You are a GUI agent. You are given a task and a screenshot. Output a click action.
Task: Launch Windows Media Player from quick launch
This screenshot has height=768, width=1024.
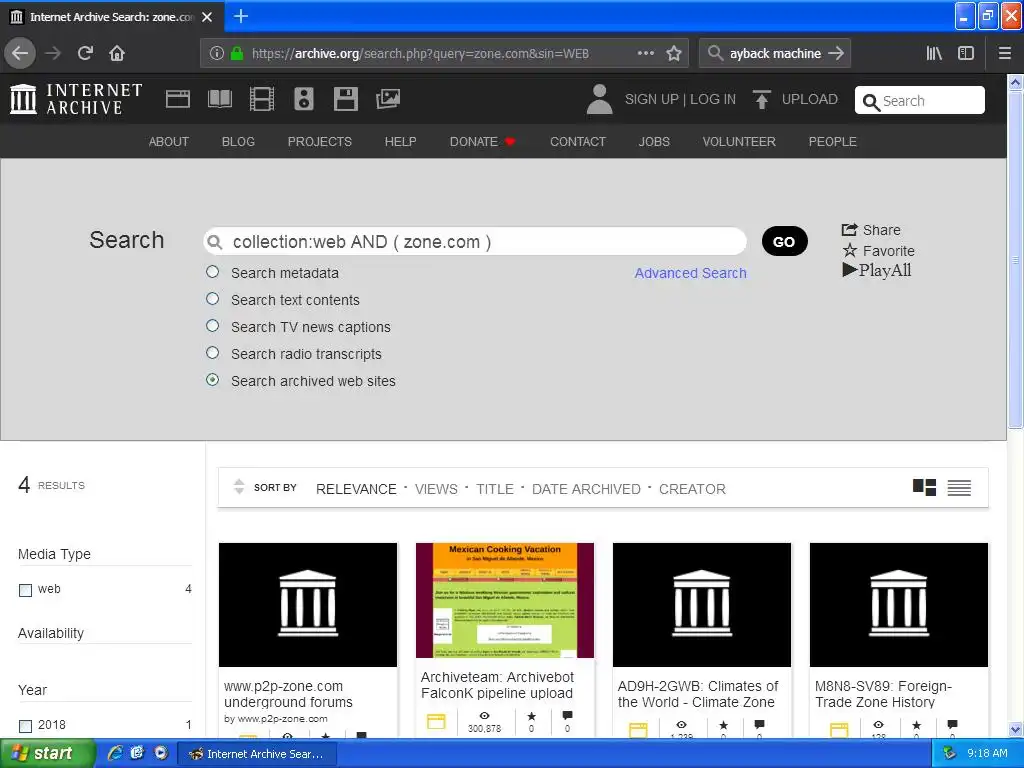(x=161, y=753)
